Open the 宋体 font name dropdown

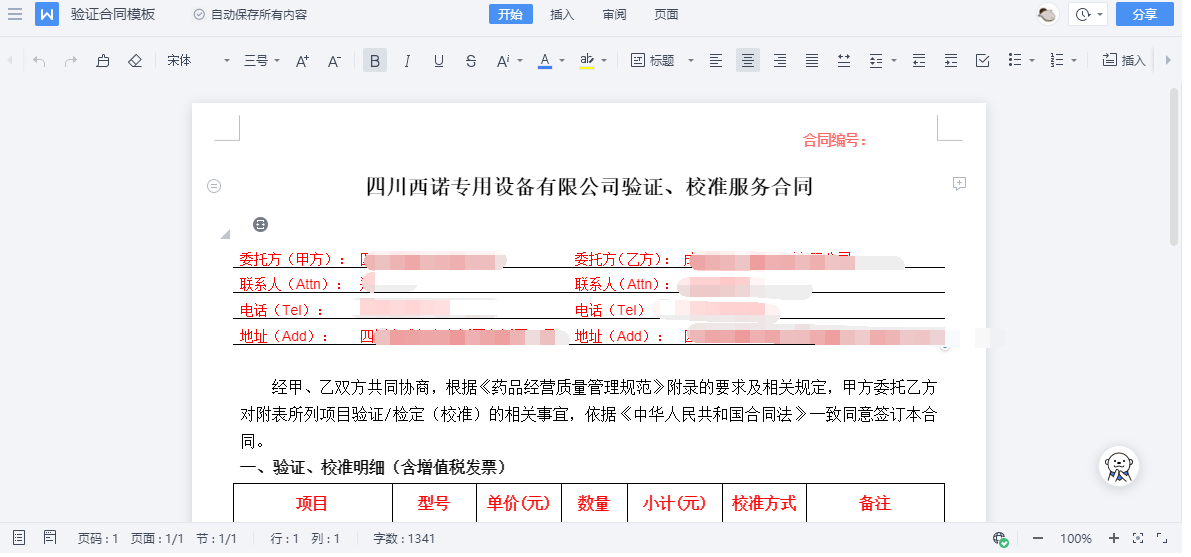tap(198, 61)
